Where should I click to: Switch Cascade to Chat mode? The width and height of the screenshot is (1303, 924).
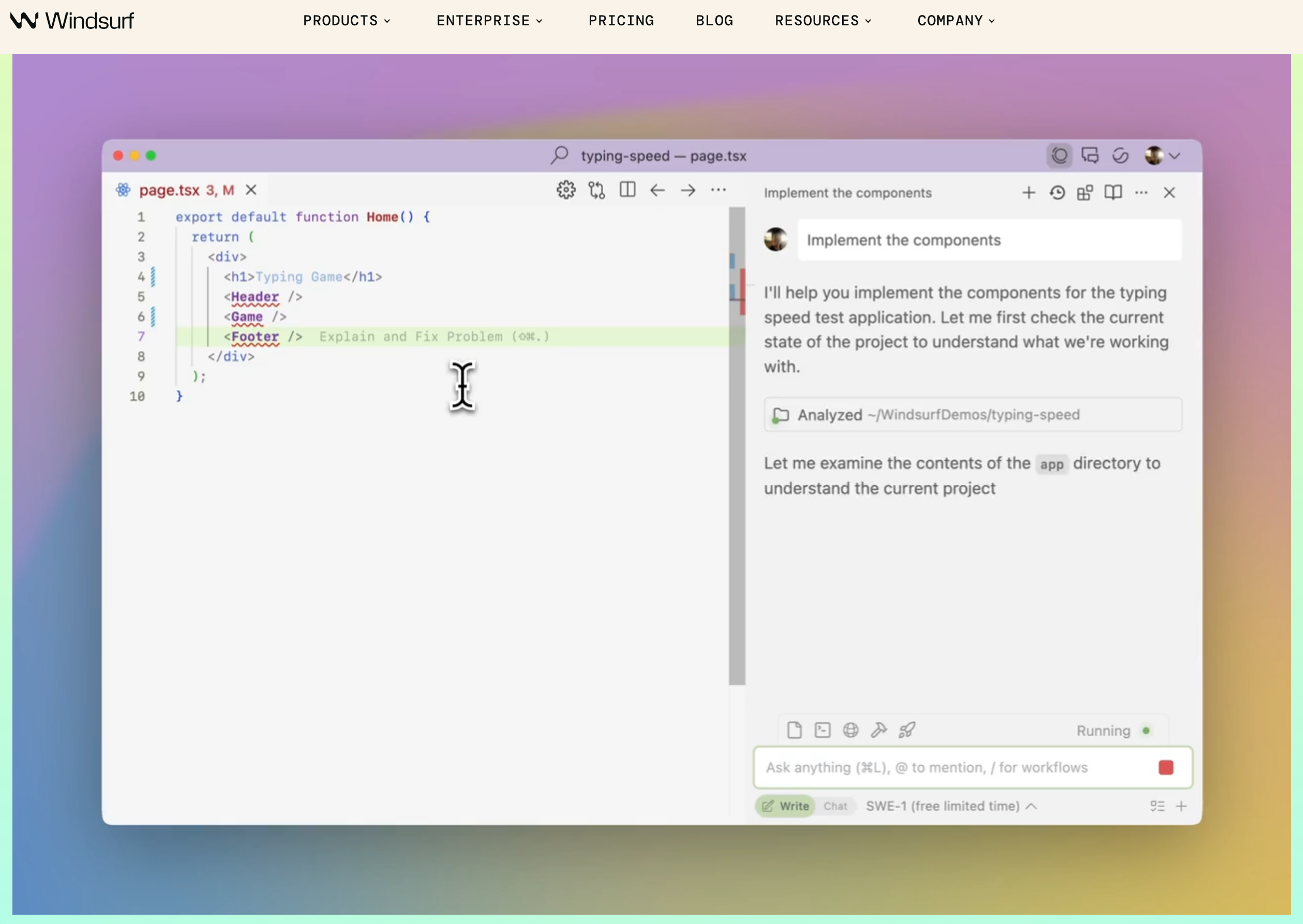835,806
